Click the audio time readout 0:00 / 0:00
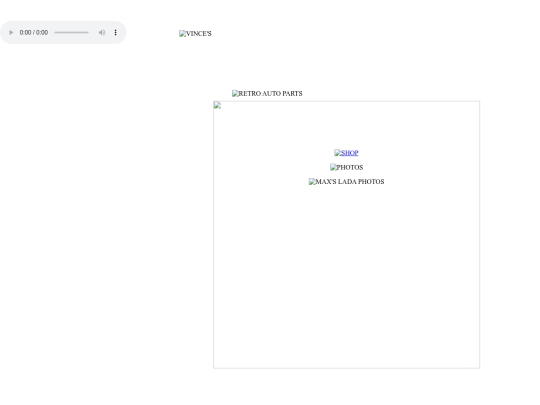This screenshot has width=540, height=405. pos(34,32)
